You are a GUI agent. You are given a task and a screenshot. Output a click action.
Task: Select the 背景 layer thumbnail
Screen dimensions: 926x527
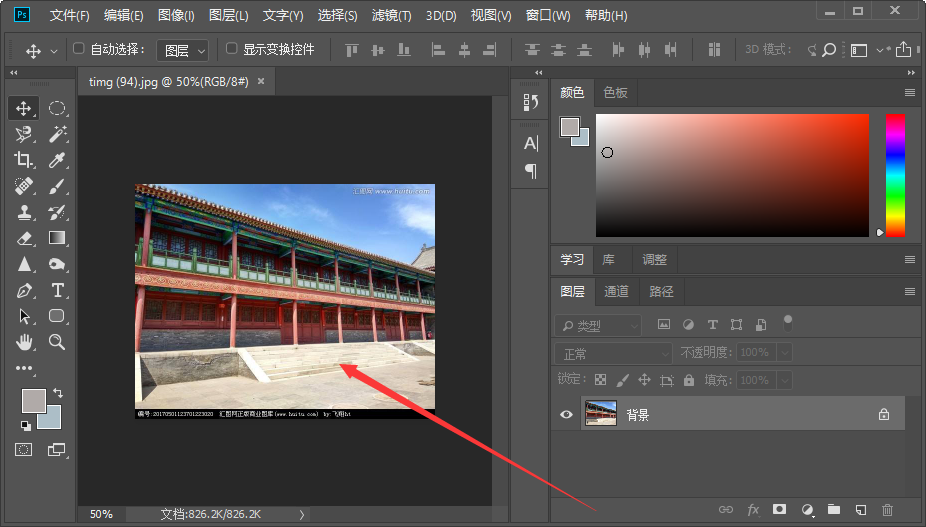click(x=601, y=413)
